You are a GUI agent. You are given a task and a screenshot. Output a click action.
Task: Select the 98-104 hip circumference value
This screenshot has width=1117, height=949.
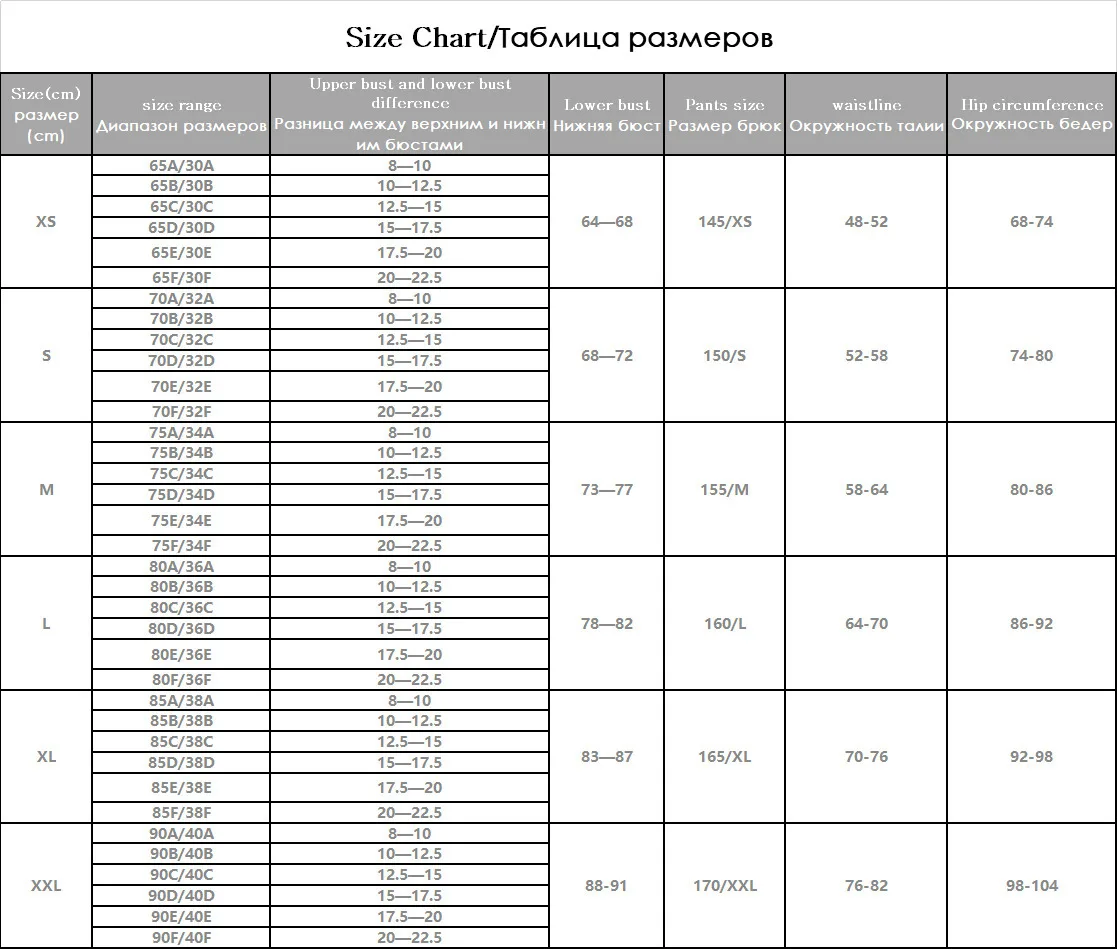pos(1032,886)
